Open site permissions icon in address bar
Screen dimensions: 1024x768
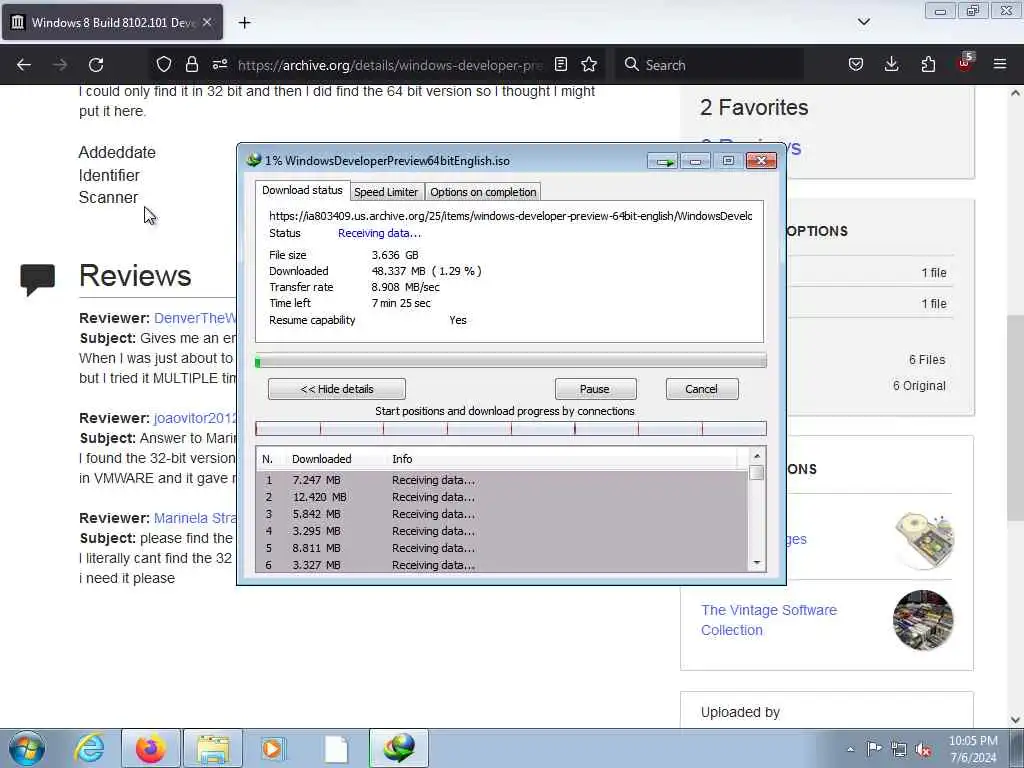coord(220,64)
